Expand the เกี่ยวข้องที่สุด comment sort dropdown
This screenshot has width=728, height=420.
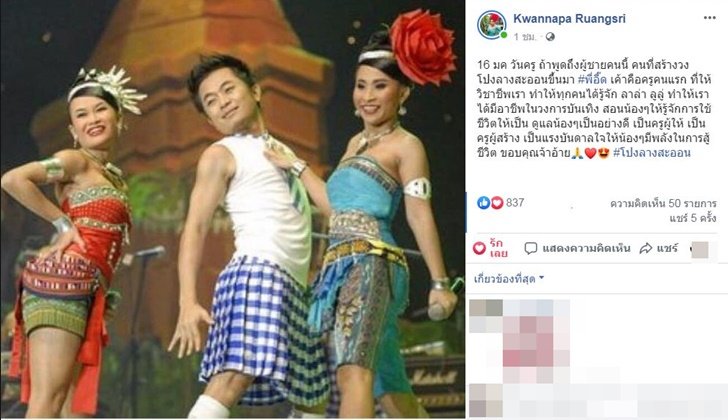pos(508,279)
